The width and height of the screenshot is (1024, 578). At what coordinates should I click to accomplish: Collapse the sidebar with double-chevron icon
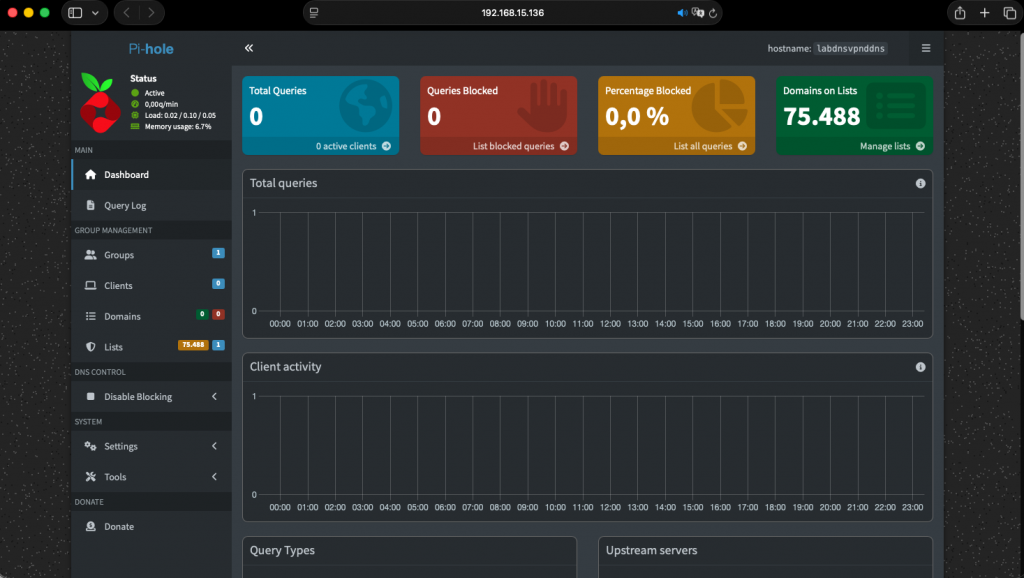[249, 48]
